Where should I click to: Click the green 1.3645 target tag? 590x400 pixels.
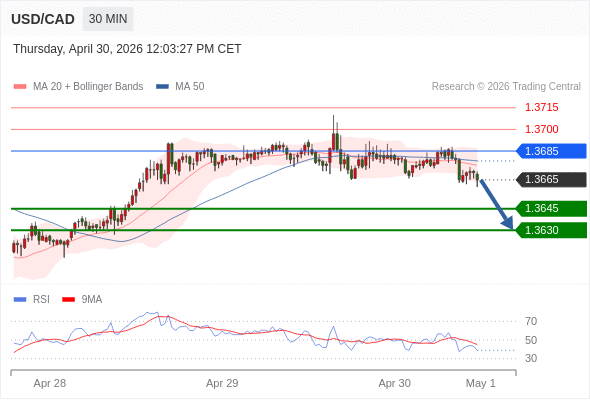551,208
